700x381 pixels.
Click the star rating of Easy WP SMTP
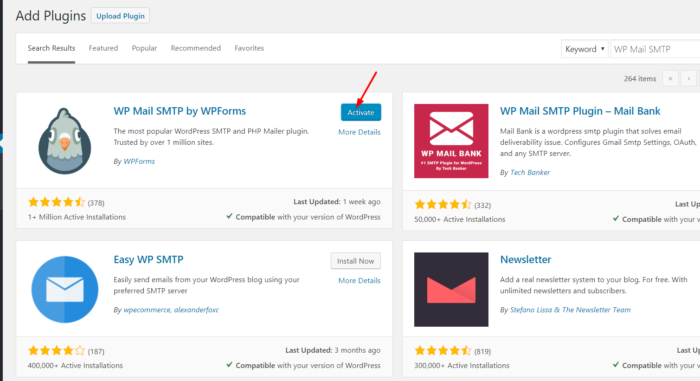[56, 351]
